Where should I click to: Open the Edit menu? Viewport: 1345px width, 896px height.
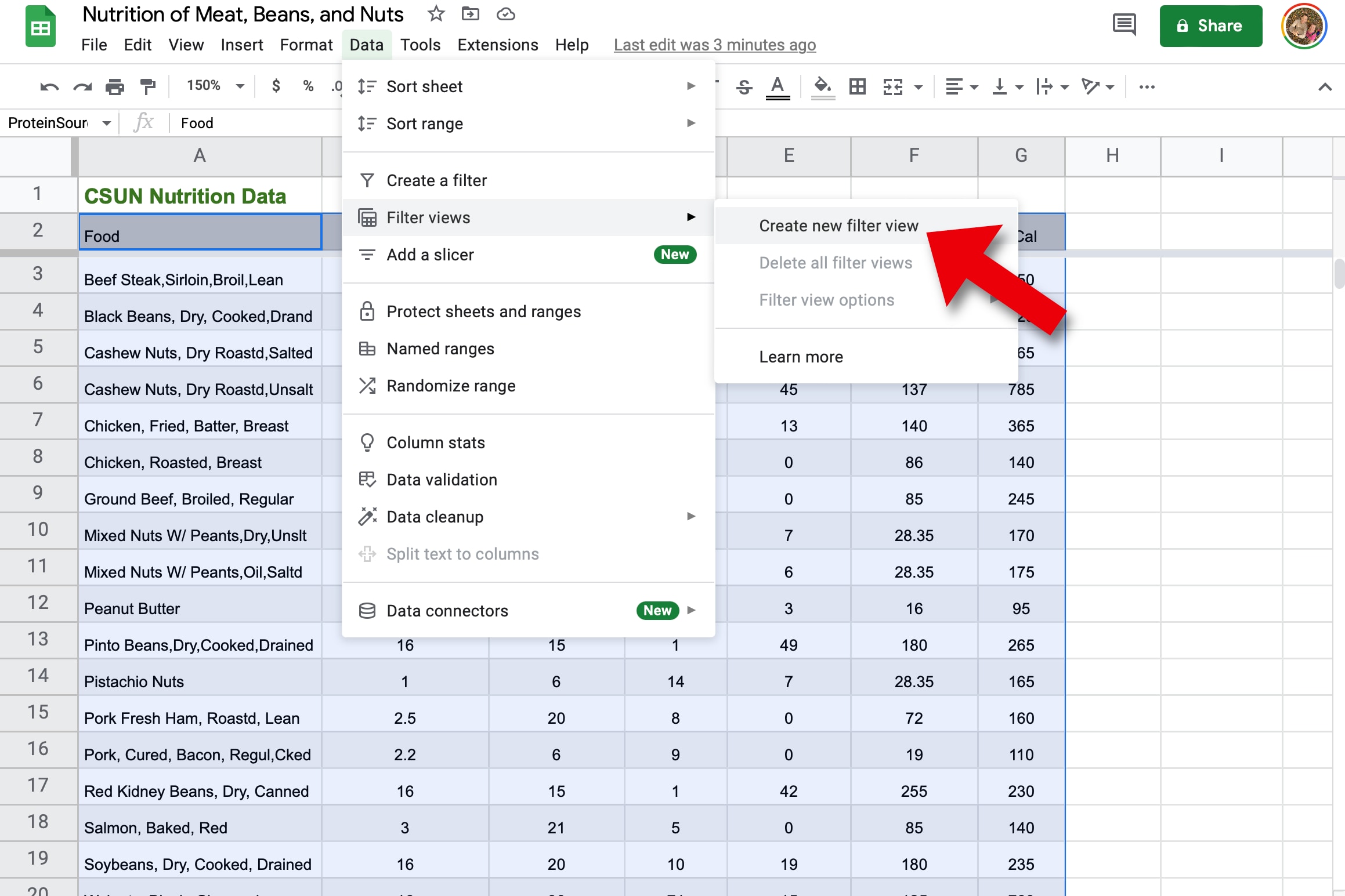click(138, 45)
